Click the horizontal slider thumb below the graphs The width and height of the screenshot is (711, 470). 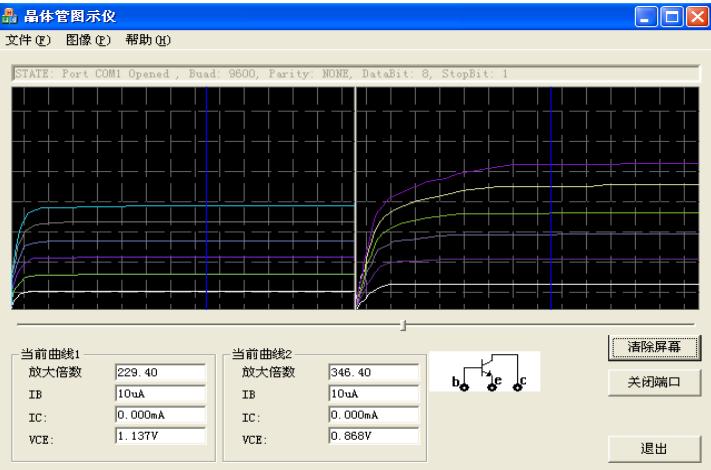point(403,325)
